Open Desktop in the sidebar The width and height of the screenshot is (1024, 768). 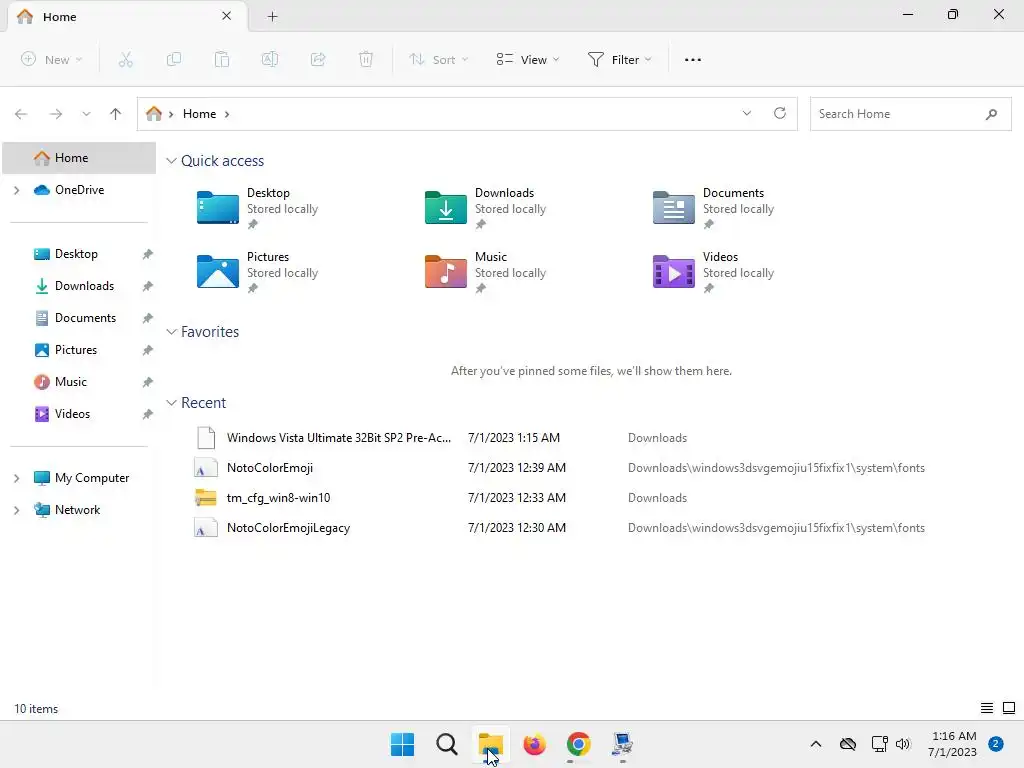(76, 254)
